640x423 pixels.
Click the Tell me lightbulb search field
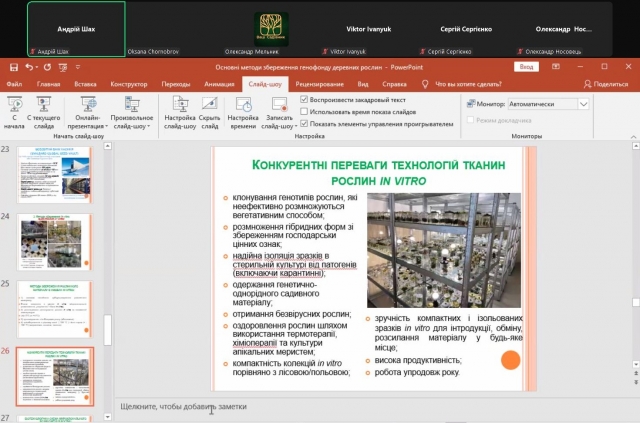[x=462, y=84]
